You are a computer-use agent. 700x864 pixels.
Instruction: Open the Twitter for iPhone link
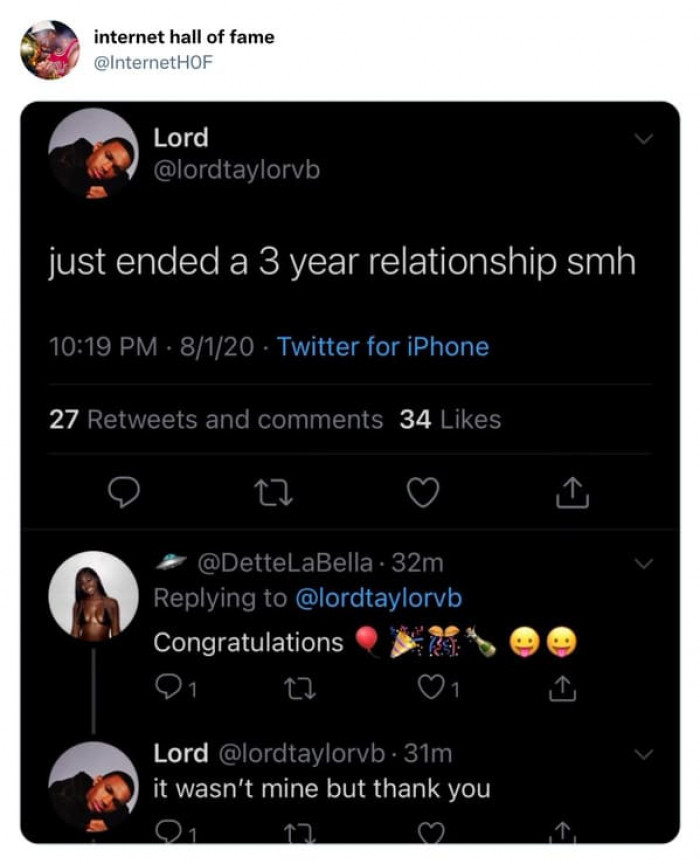tap(385, 346)
